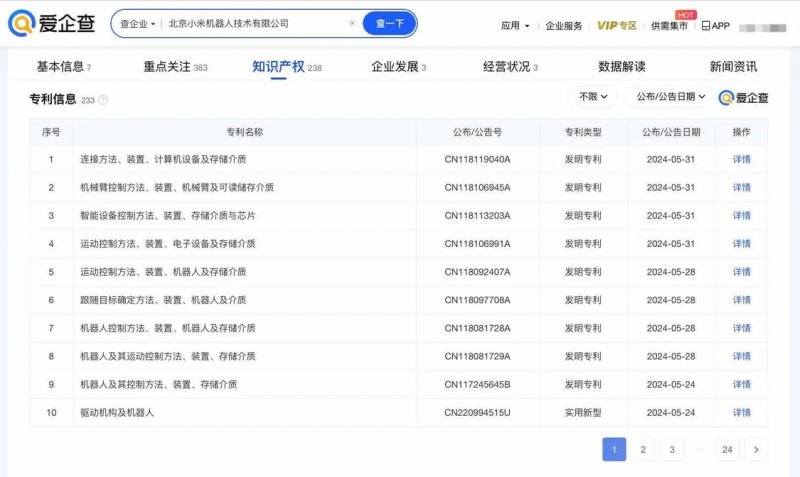
Task: Click the blurred user account area
Action: [x=762, y=27]
